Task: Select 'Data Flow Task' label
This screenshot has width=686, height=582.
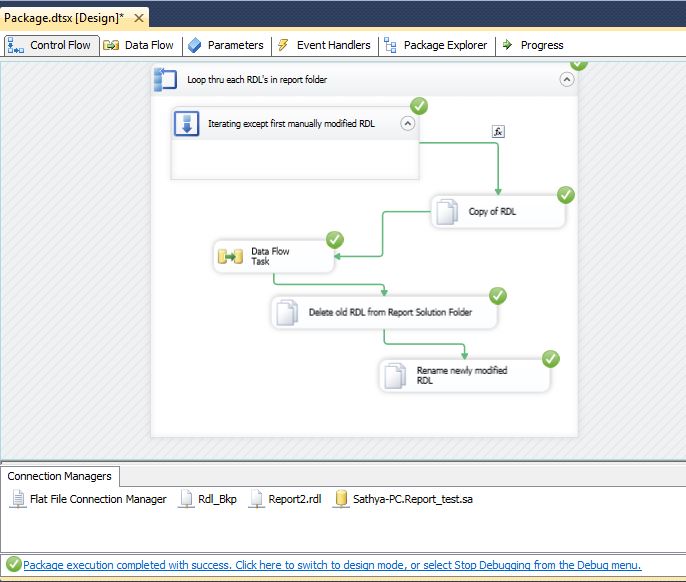Action: (270, 256)
